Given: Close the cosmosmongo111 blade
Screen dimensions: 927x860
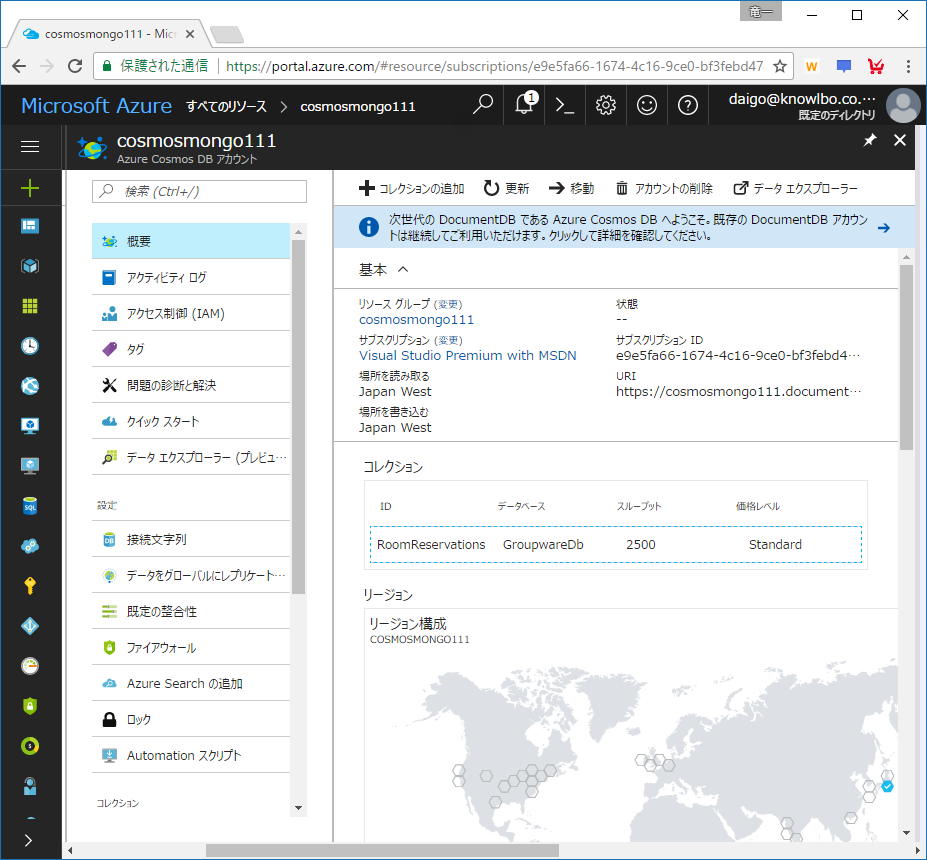Looking at the screenshot, I should click(x=900, y=140).
